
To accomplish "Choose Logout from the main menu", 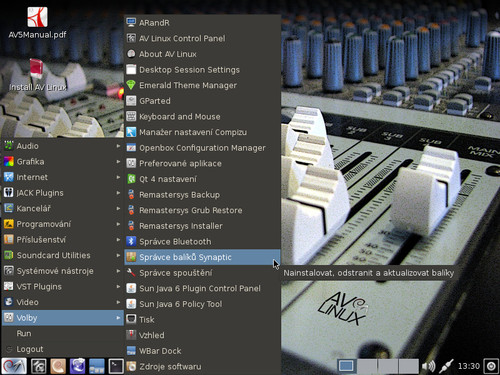I will point(62,349).
